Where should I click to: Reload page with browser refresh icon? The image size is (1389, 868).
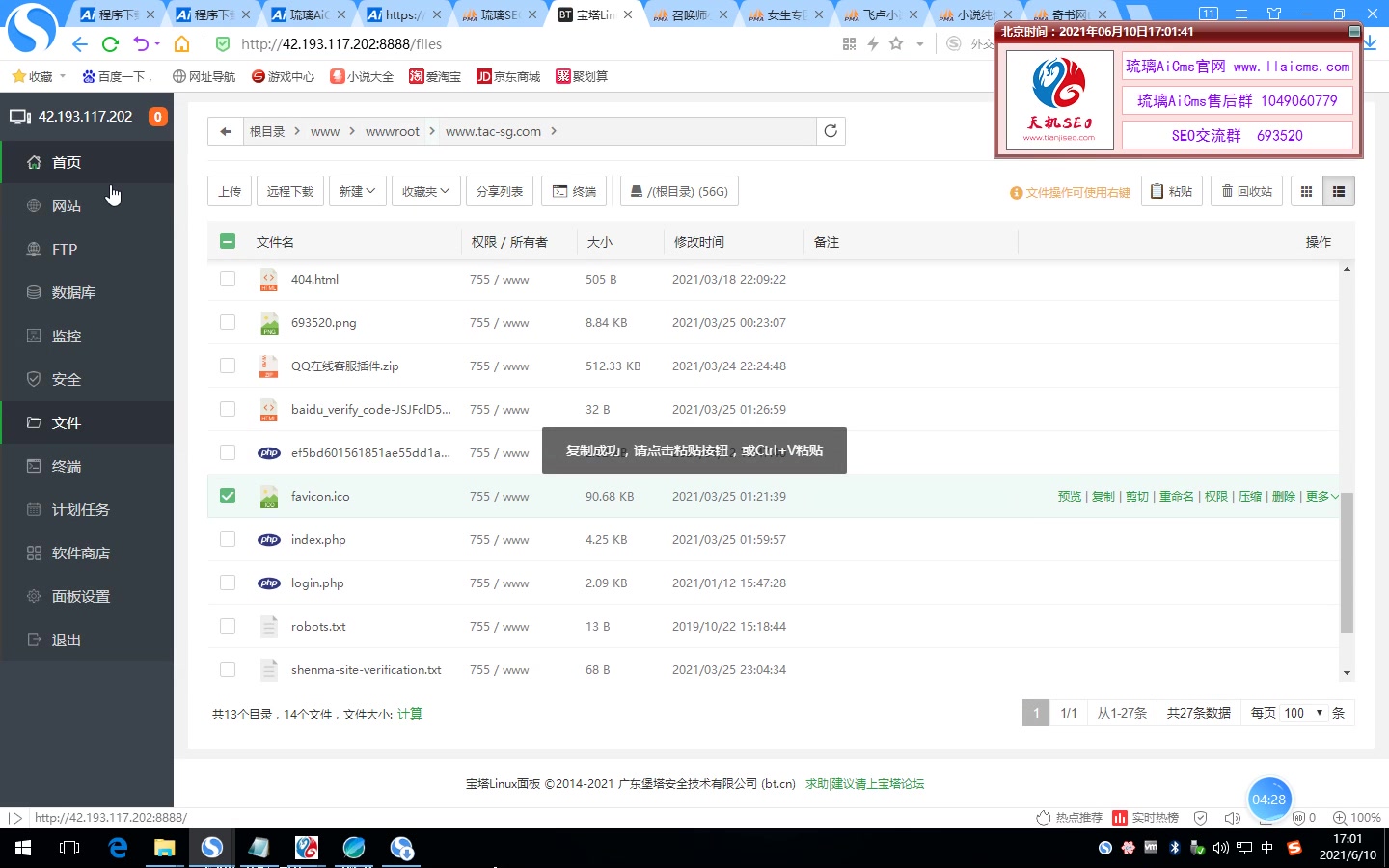point(110,43)
